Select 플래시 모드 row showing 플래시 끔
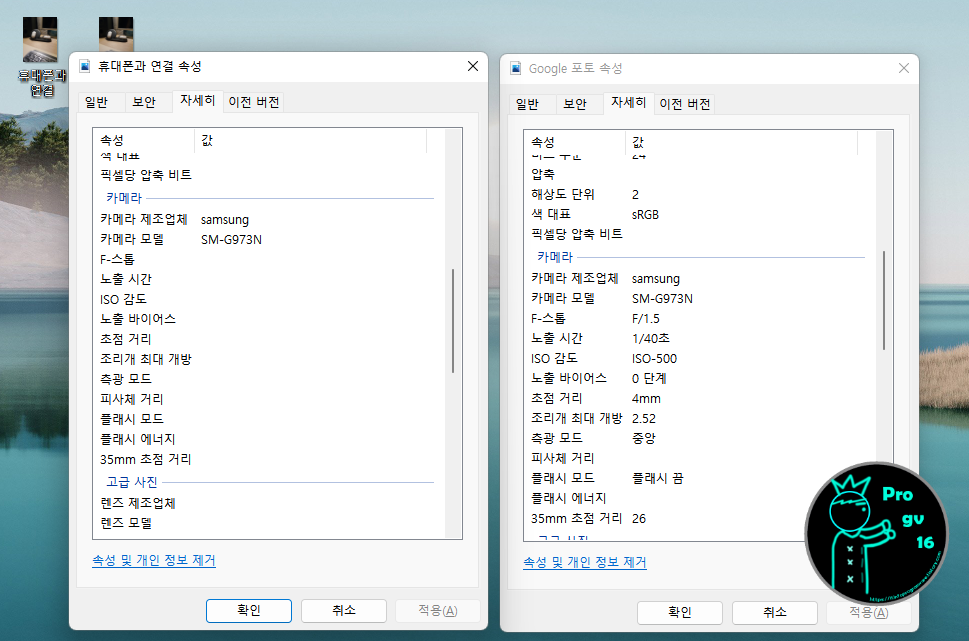 (x=698, y=478)
